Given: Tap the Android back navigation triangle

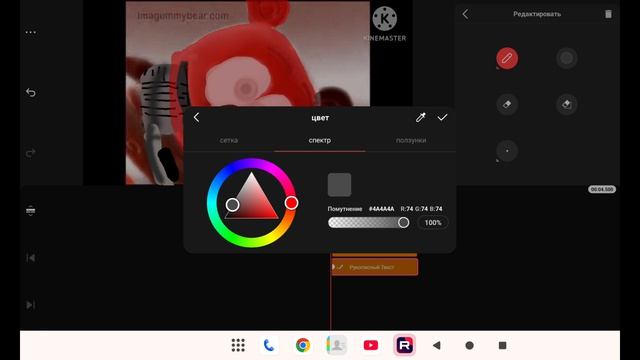Looking at the screenshot, I should 437,345.
